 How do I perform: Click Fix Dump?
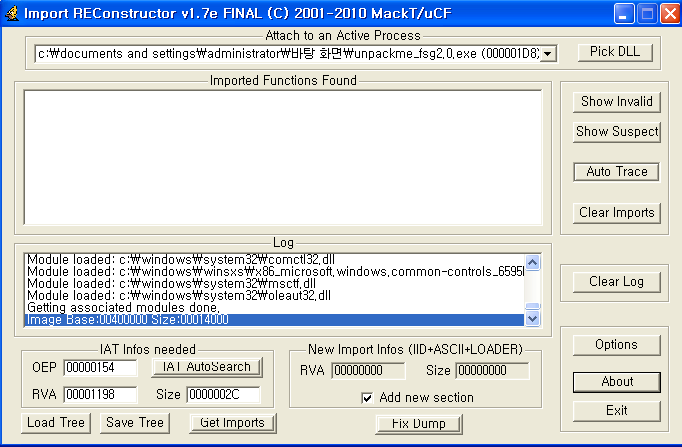click(419, 424)
